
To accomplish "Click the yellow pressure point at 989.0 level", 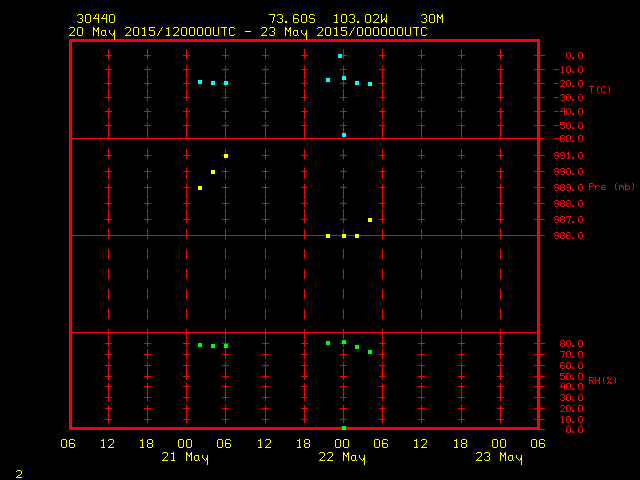I will pyautogui.click(x=200, y=188).
